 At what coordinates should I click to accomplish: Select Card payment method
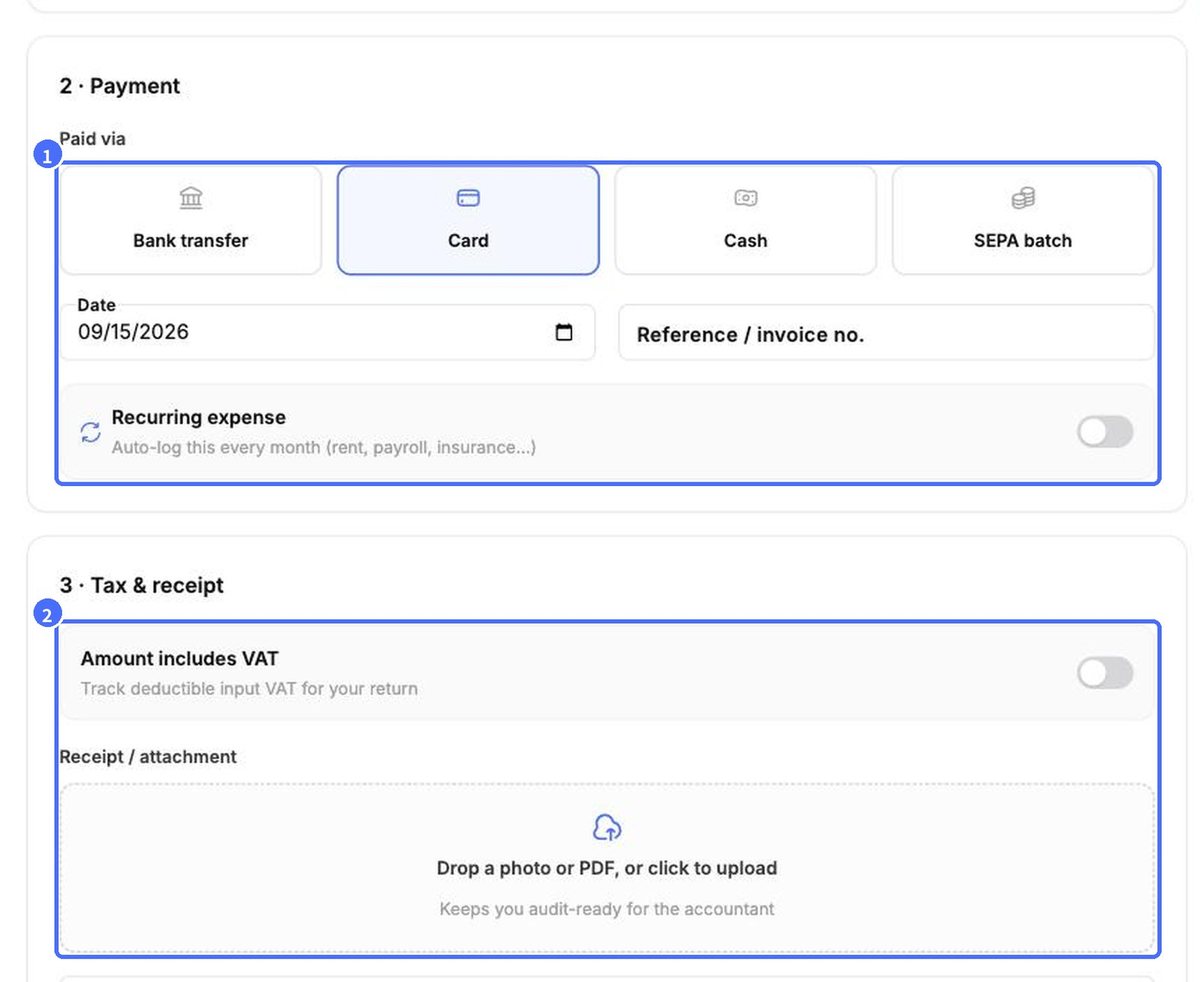[x=468, y=220]
